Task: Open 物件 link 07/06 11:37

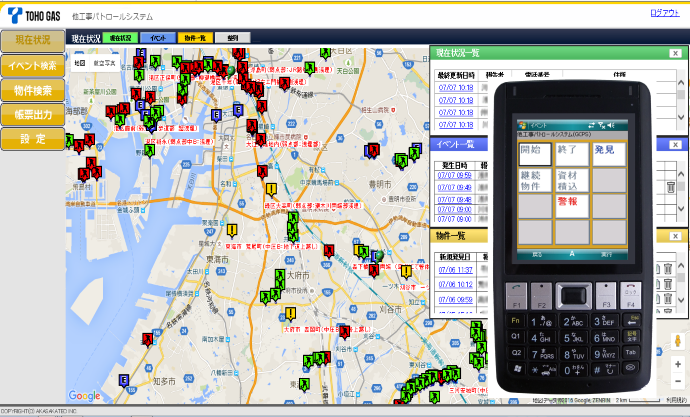Action: pyautogui.click(x=455, y=270)
